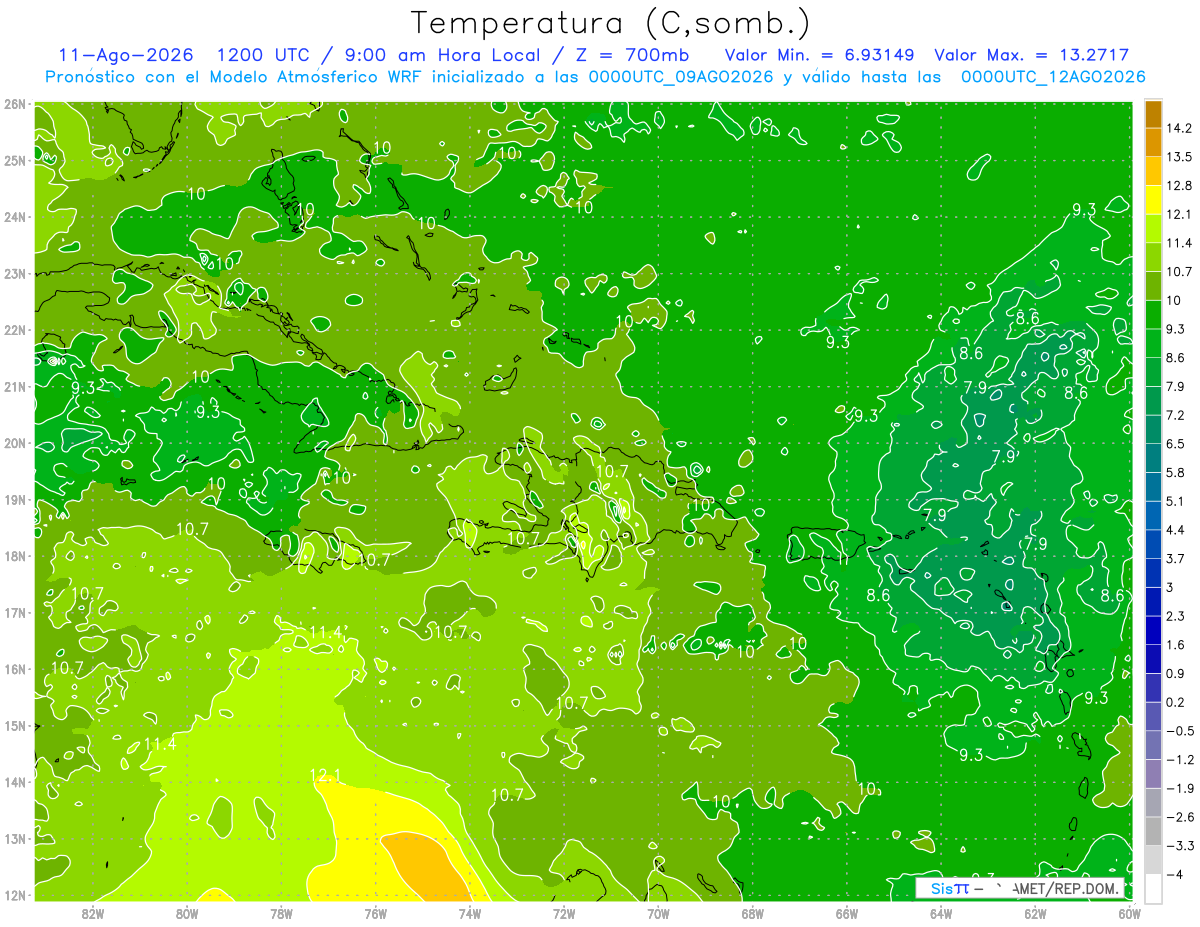Click the '60W' longitude axis label
1200x927 pixels.
1130,913
